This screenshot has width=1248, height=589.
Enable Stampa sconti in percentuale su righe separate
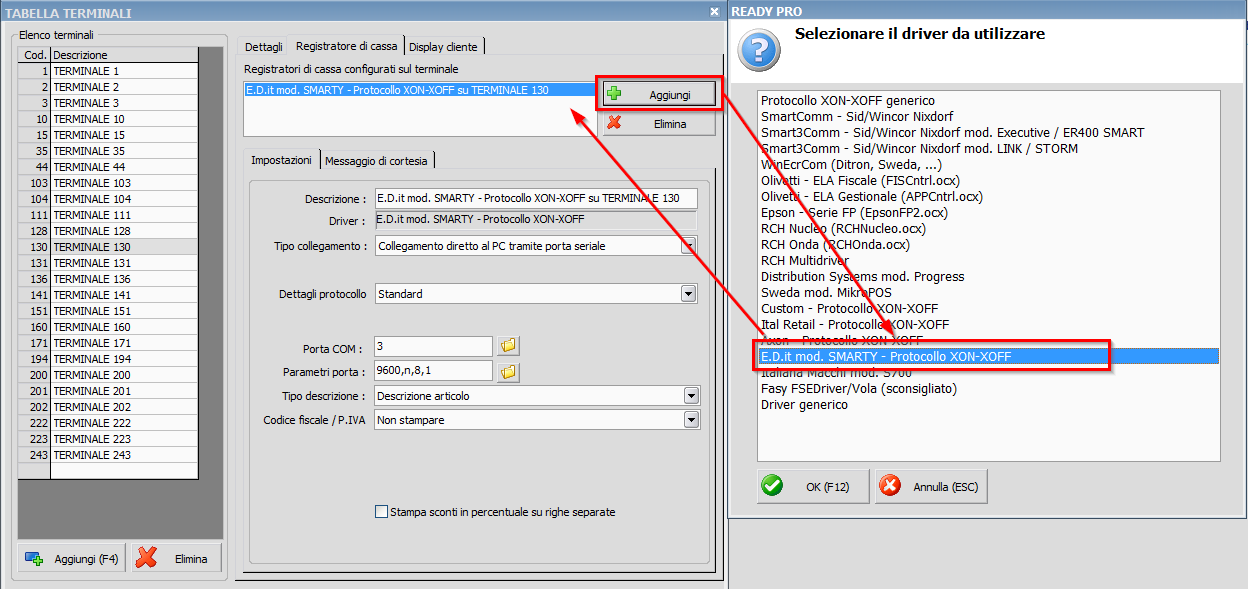(381, 512)
